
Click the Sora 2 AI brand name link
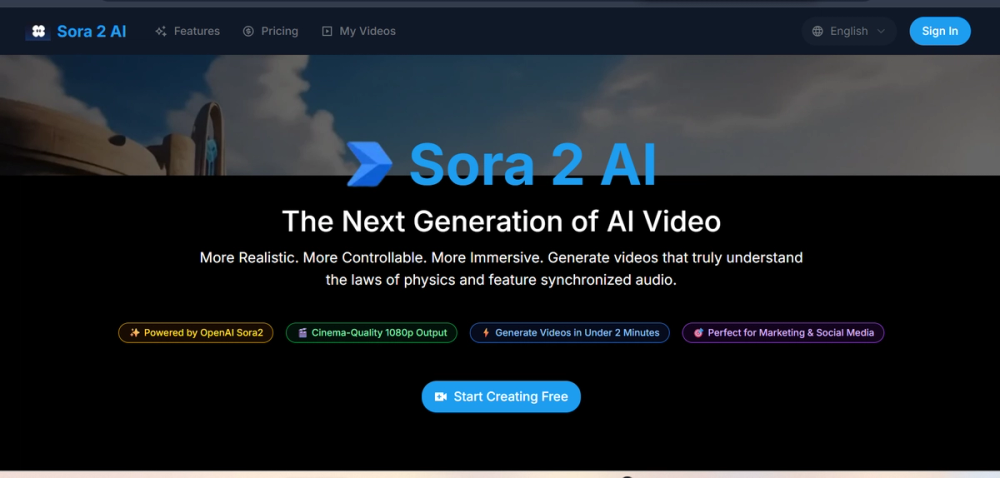(92, 31)
